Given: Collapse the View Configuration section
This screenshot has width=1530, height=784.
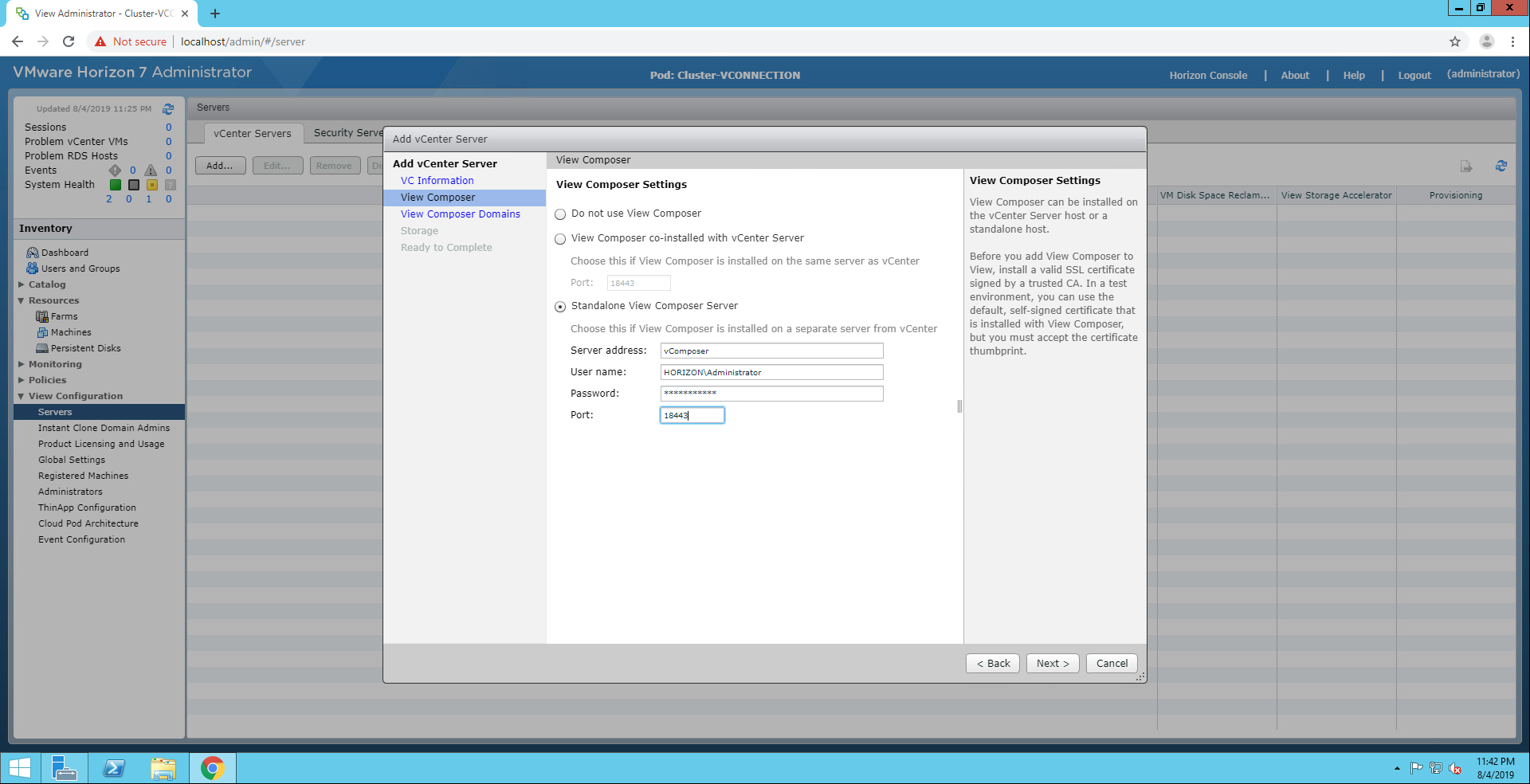Looking at the screenshot, I should point(22,396).
